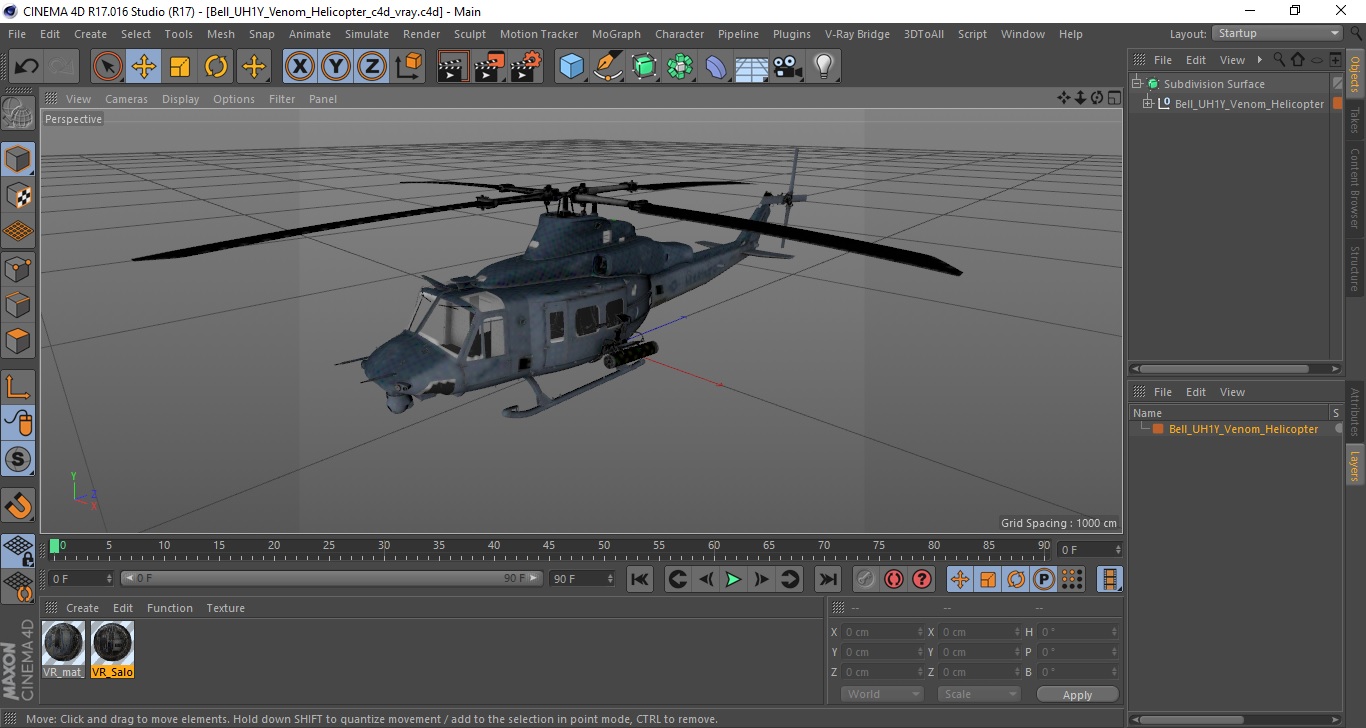The image size is (1366, 728).
Task: Open the MoGraph menu
Action: coord(616,34)
